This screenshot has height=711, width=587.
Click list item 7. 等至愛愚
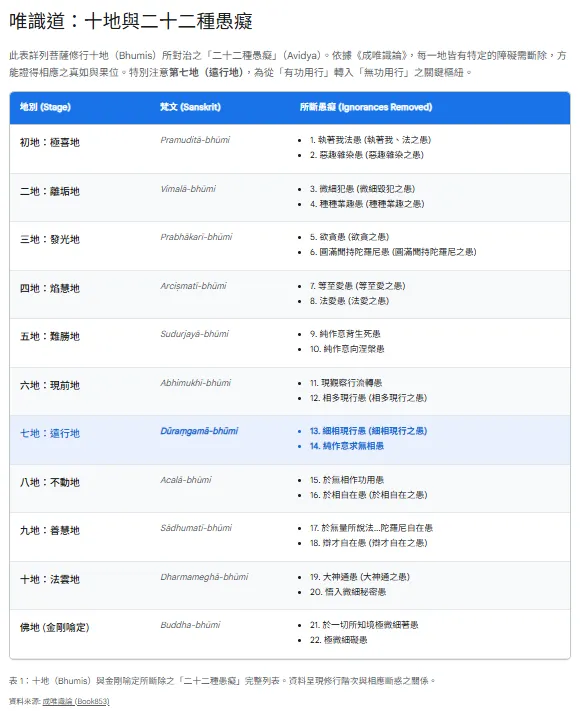tap(358, 286)
